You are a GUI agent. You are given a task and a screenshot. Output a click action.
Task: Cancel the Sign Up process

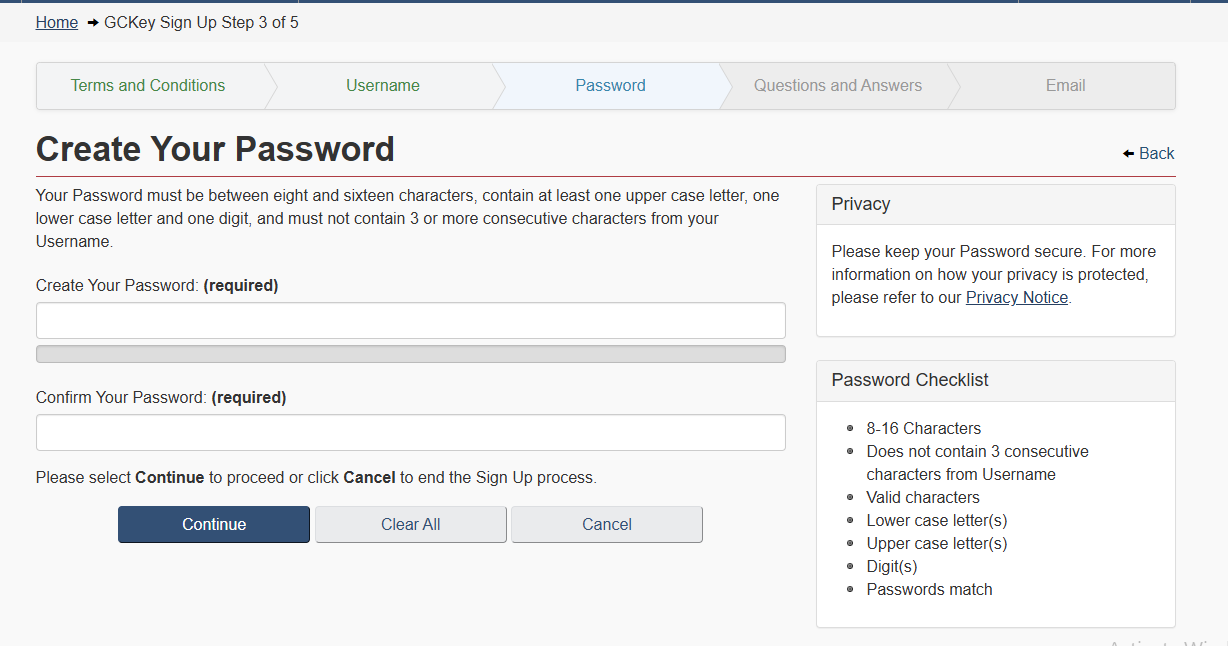[x=606, y=524]
